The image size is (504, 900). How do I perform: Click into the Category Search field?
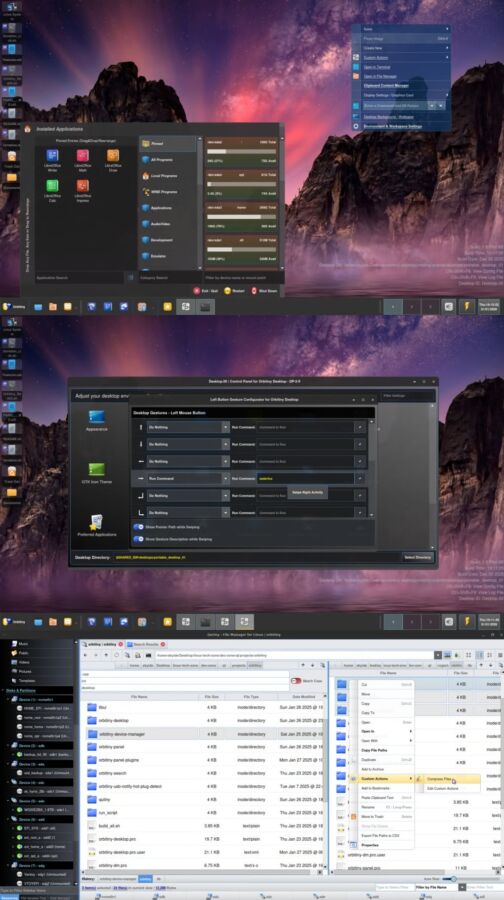point(169,278)
